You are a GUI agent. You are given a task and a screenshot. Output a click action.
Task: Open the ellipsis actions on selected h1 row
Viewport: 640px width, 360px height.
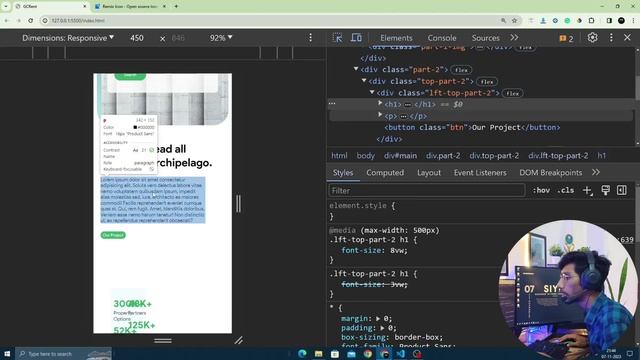(x=332, y=104)
